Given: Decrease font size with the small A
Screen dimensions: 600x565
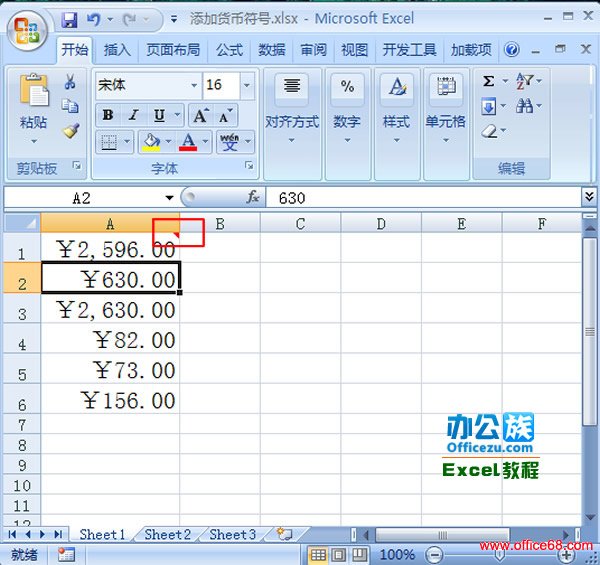Looking at the screenshot, I should click(x=226, y=116).
